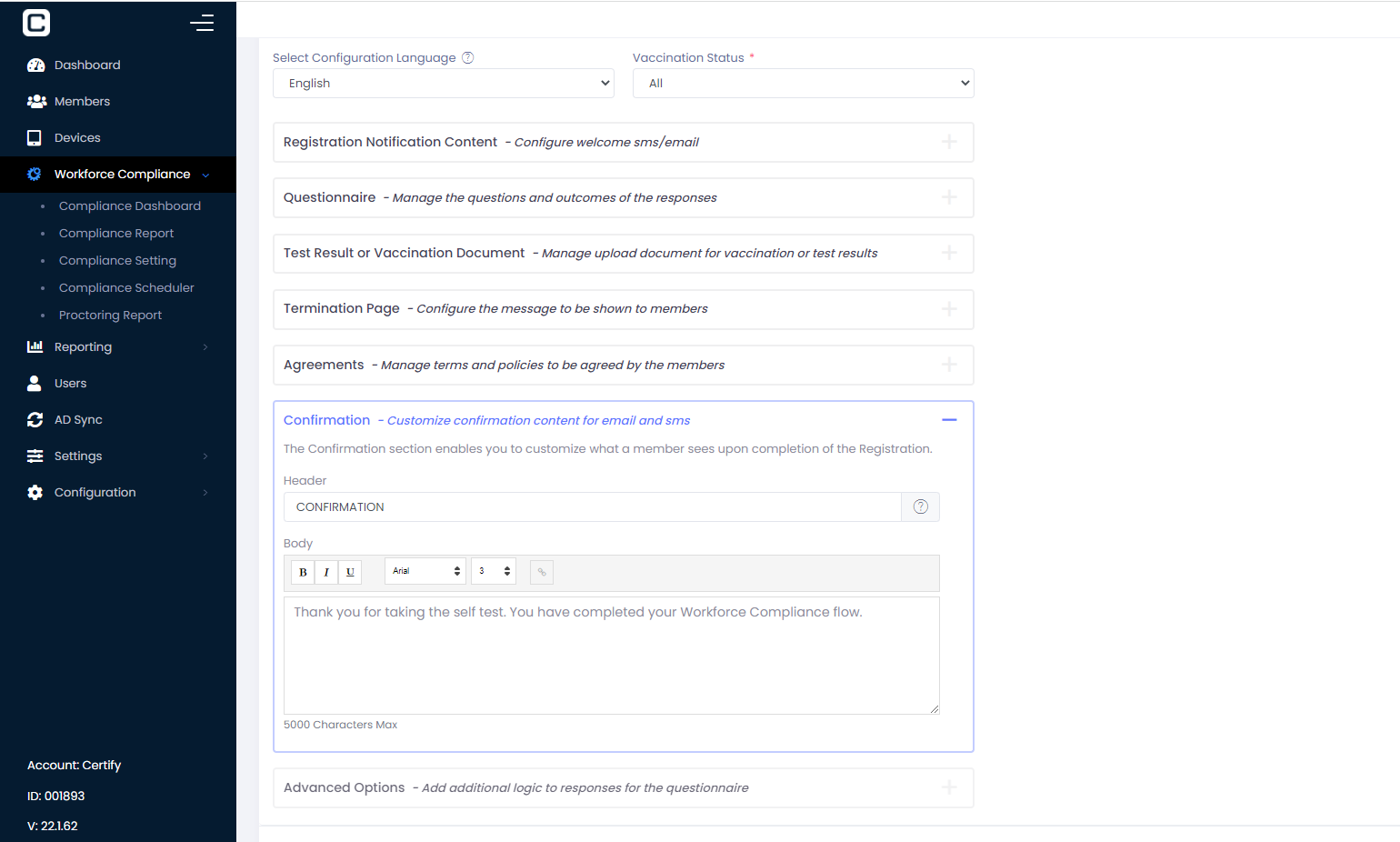Go to Compliance Report submenu link

pos(116,233)
